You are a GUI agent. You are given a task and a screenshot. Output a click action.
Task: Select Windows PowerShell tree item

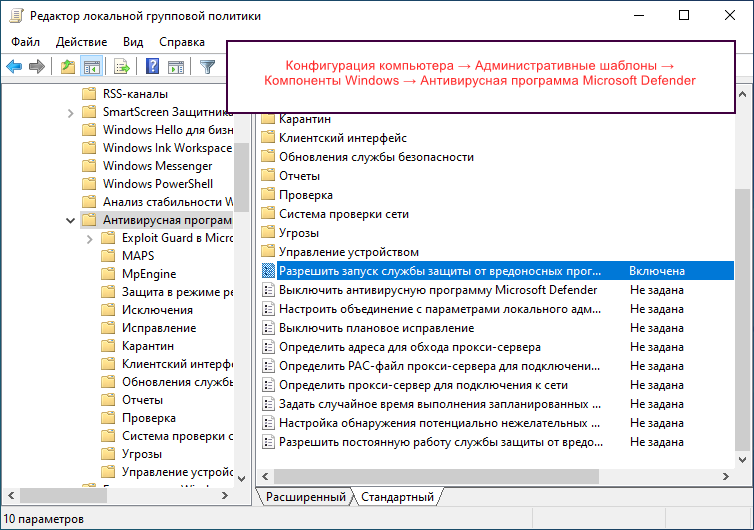pyautogui.click(x=158, y=184)
